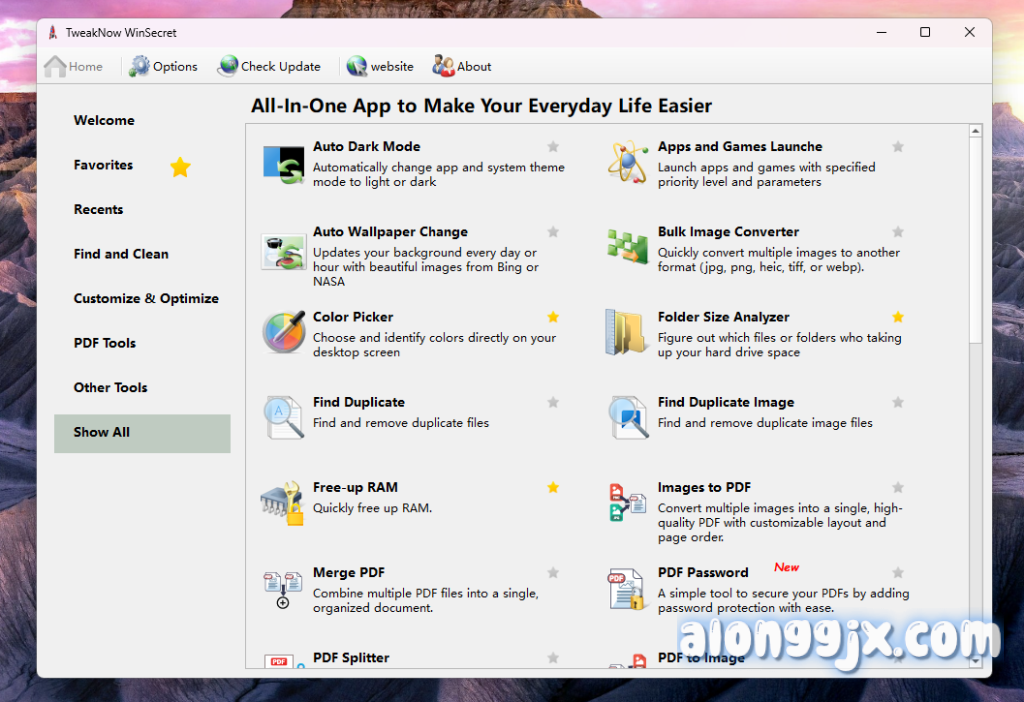Remove Free-up RAM from favorites star

tap(553, 488)
